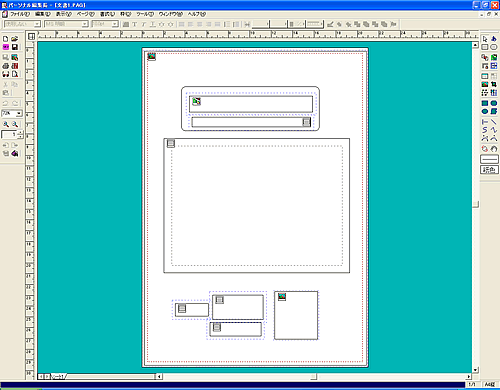Click the horizontal scrollbar right arrow

click(x=469, y=377)
